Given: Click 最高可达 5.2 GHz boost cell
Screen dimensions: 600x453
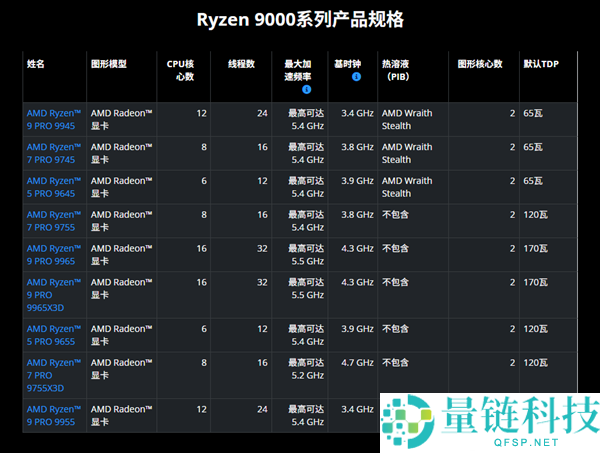Looking at the screenshot, I should [306, 369].
